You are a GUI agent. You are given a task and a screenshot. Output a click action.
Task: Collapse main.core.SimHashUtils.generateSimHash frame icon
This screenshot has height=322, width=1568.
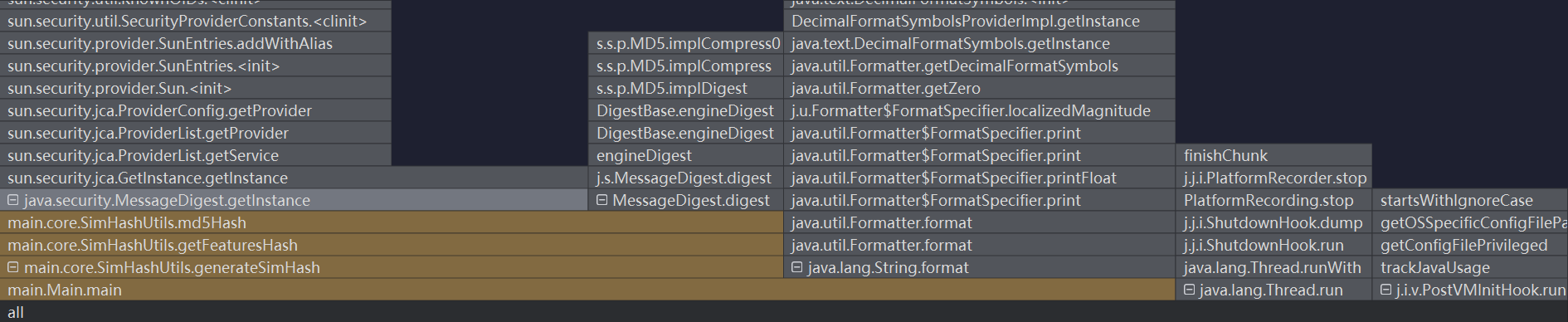[13, 267]
